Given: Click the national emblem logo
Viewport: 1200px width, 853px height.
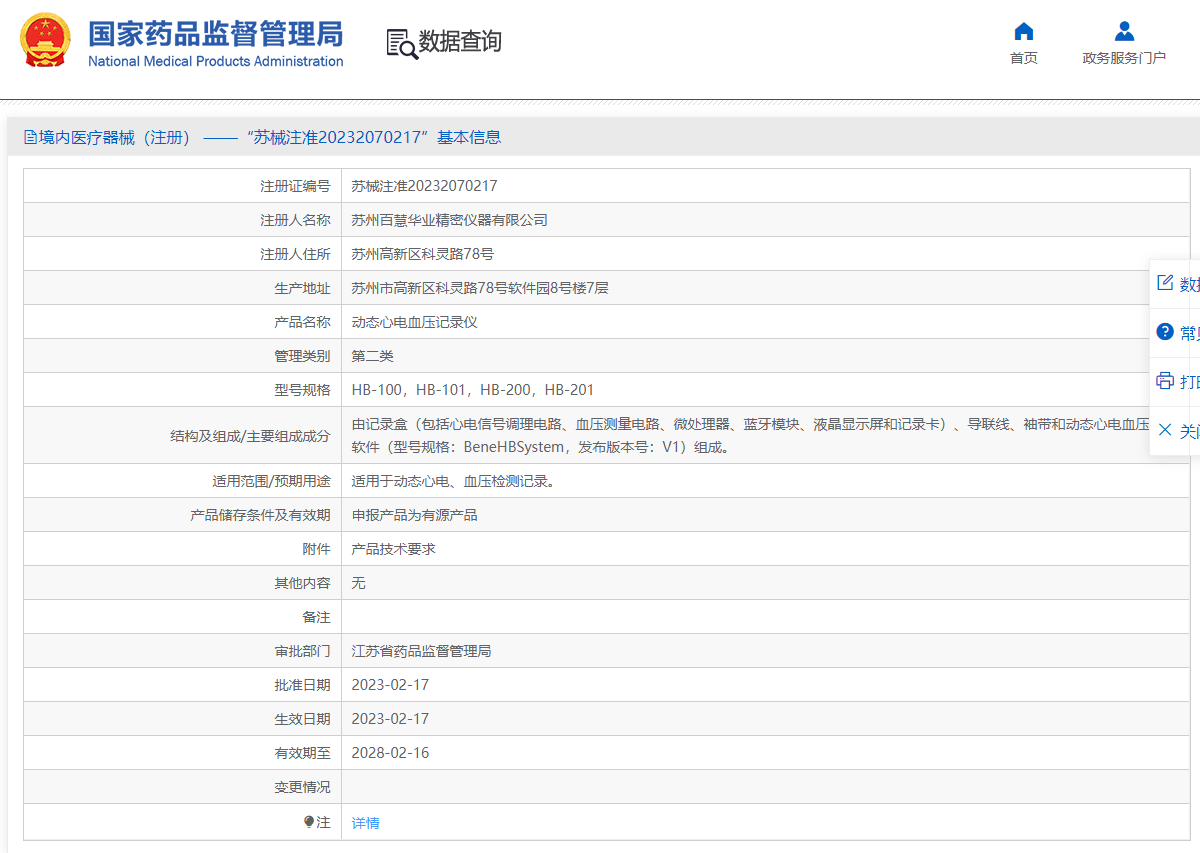Looking at the screenshot, I should (45, 41).
